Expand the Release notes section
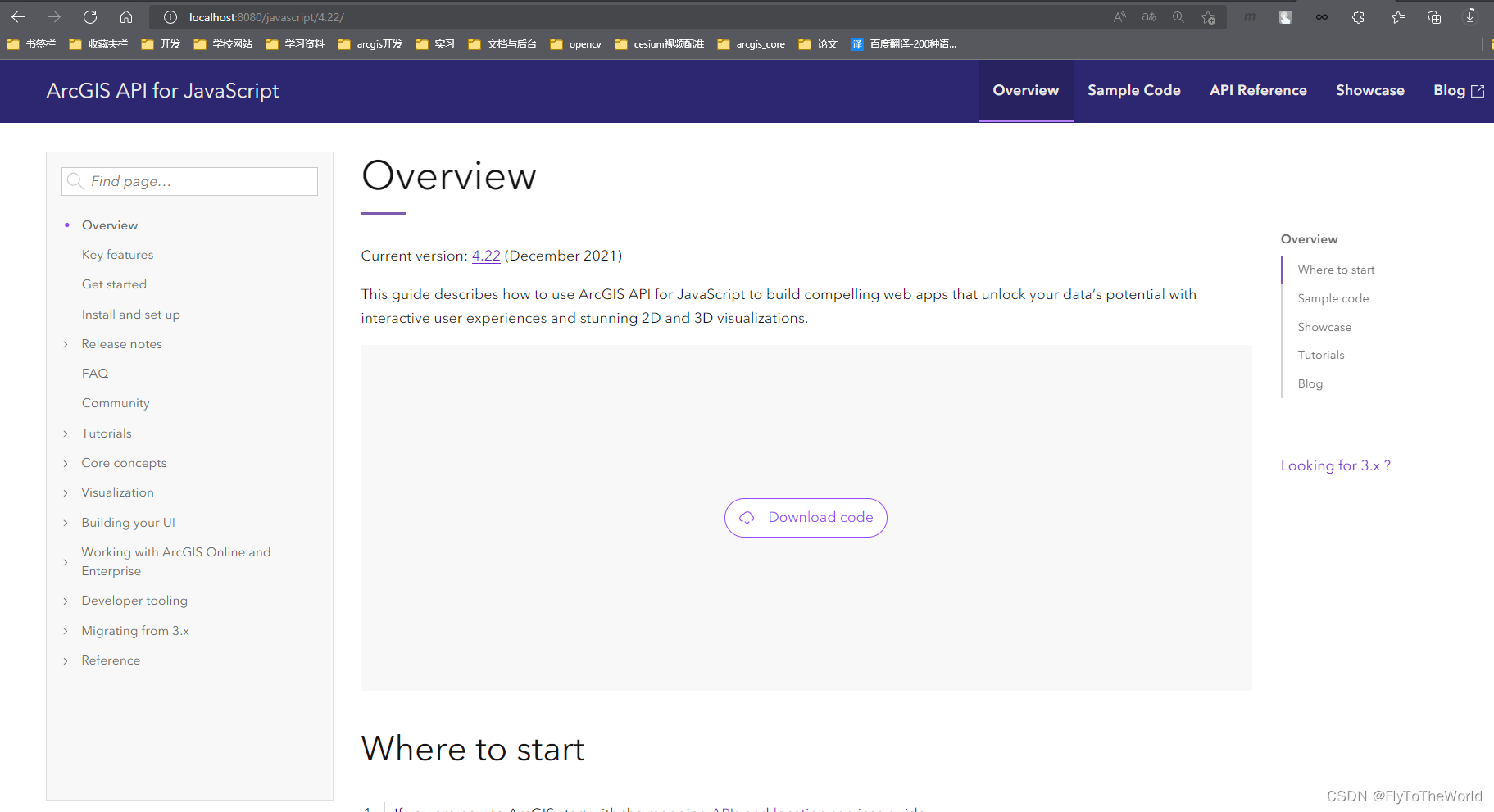The height and width of the screenshot is (812, 1494). tap(66, 344)
